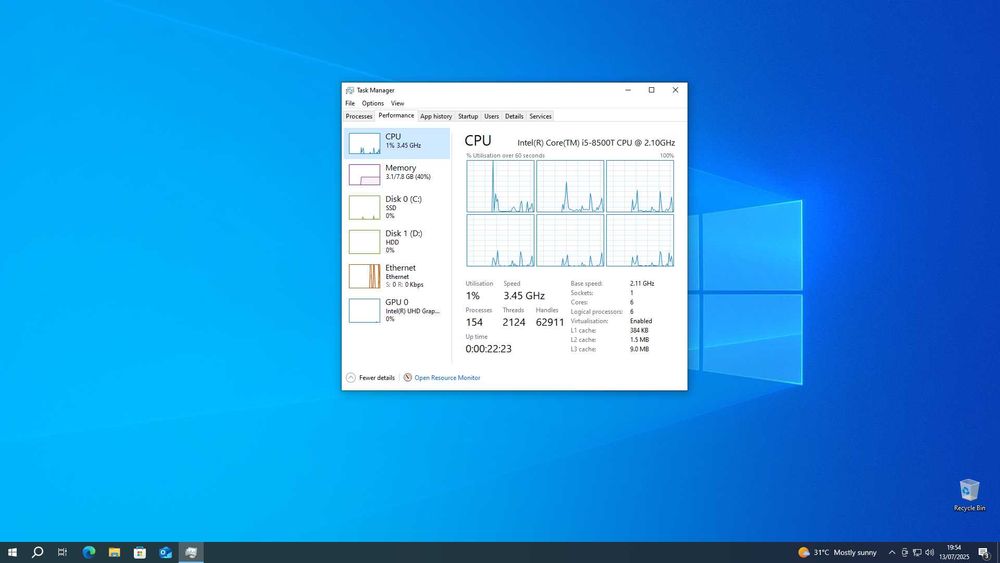
Task: Select Disk 1 (D:) HDD entry
Action: (397, 242)
